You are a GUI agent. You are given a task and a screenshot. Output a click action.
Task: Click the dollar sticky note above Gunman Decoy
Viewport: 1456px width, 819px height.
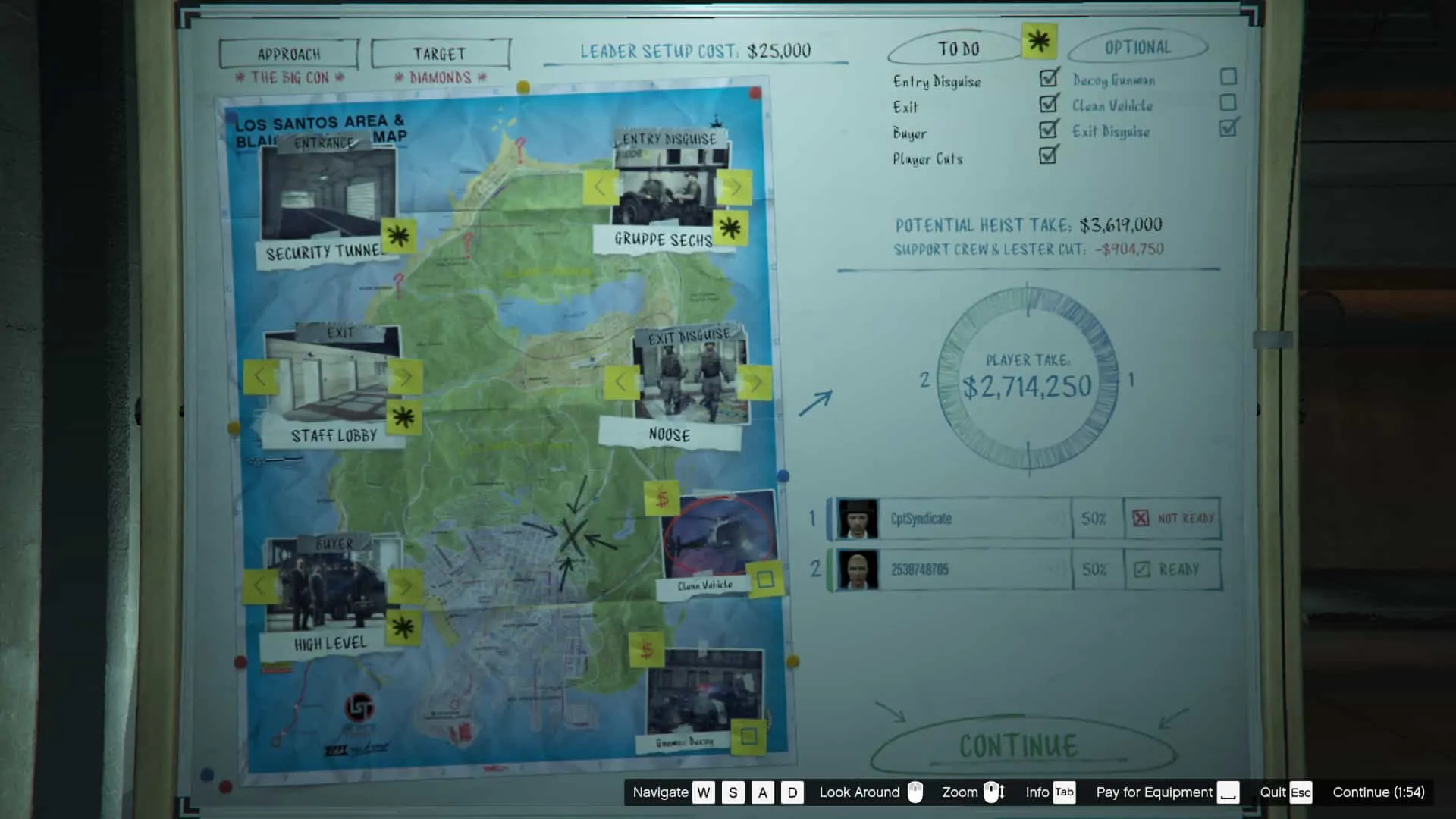[646, 650]
